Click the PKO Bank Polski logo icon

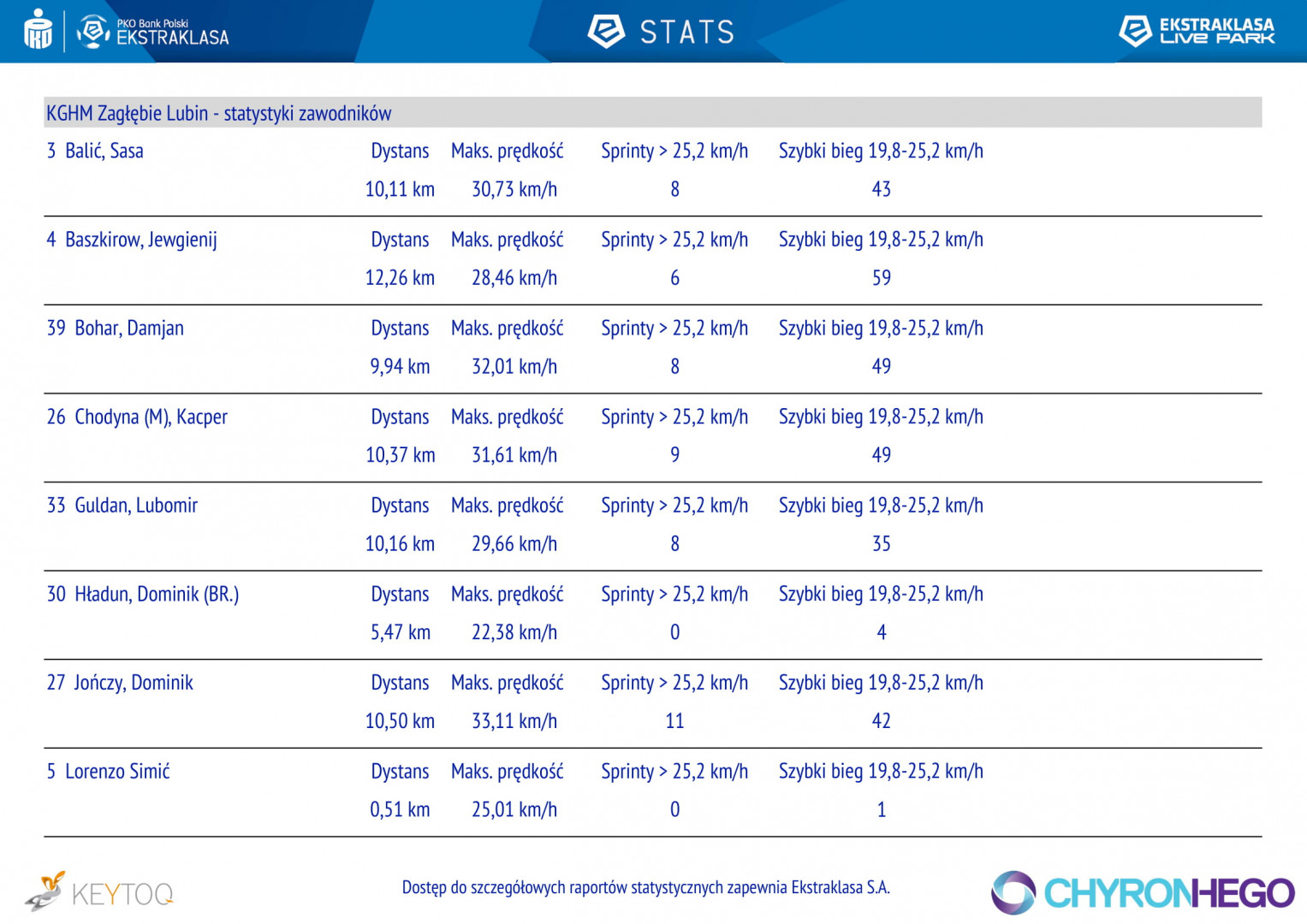coord(38,30)
